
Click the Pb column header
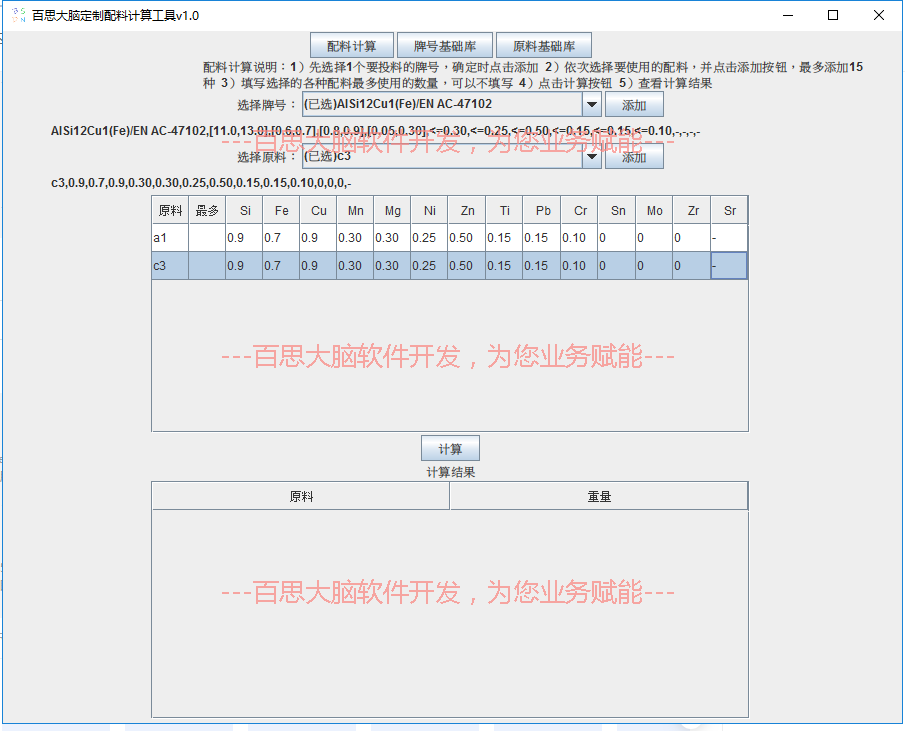[x=541, y=210]
